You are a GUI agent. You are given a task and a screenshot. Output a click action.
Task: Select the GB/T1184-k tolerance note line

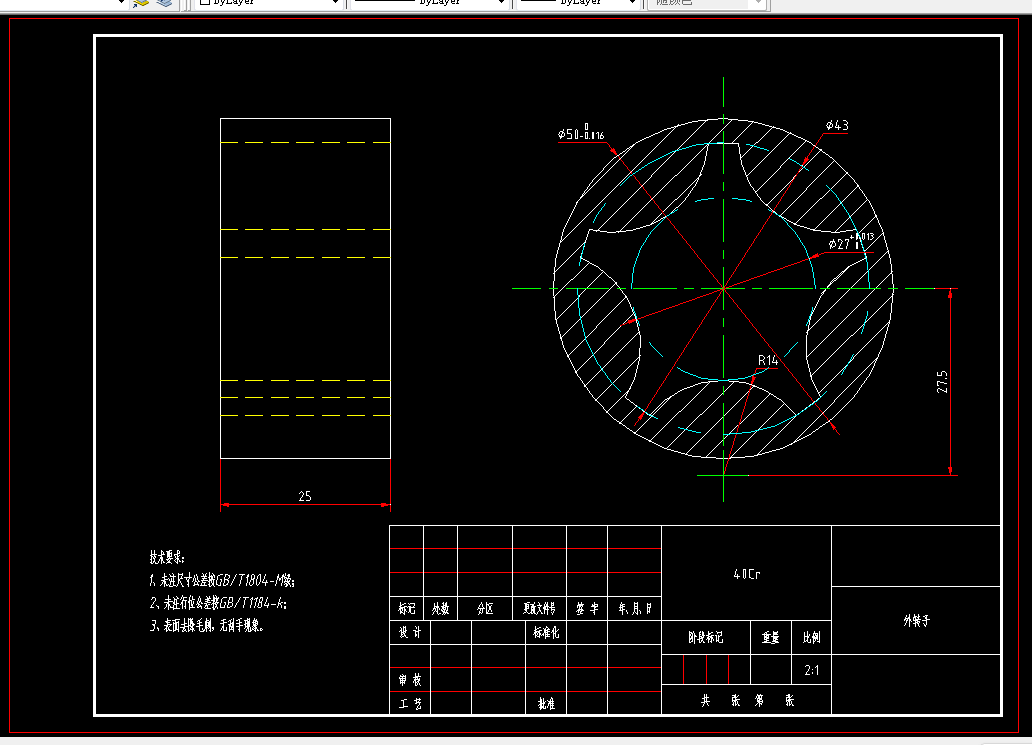(219, 603)
